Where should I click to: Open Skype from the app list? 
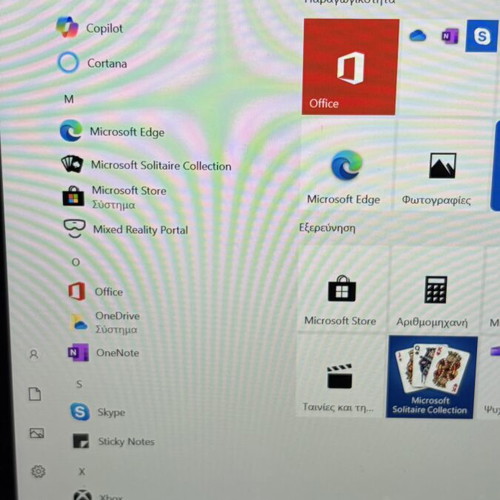pos(97,412)
